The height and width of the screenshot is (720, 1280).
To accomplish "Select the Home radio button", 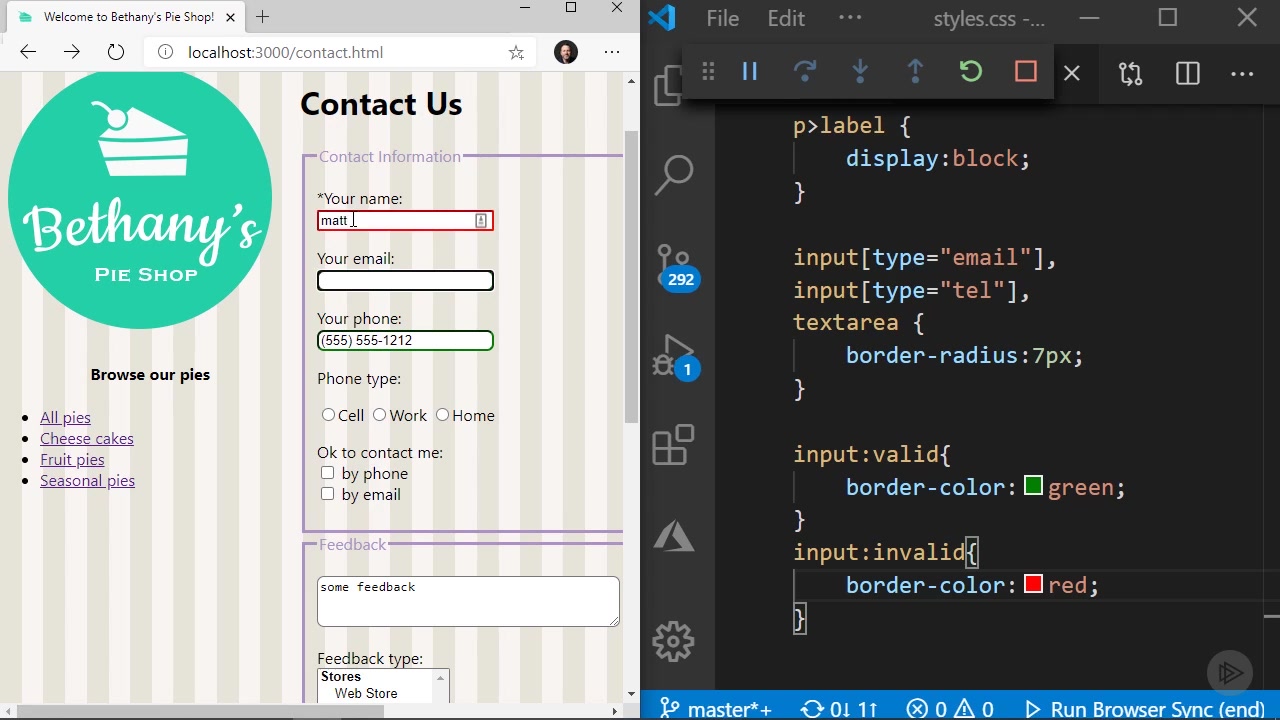I will 442,415.
